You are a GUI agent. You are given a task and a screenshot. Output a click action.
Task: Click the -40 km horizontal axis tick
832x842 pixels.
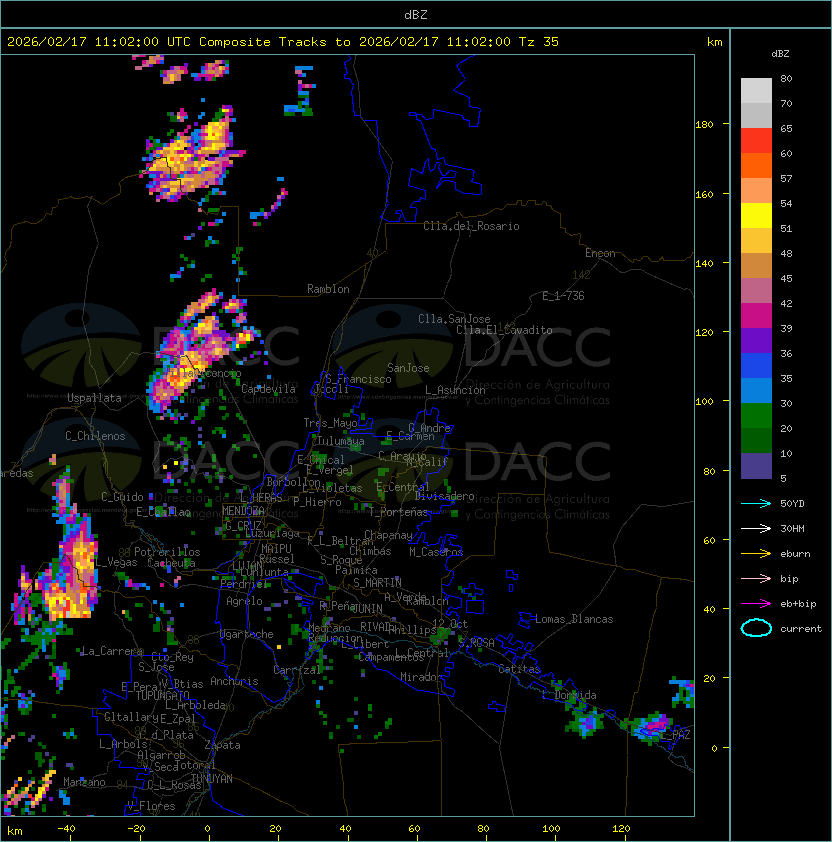click(x=66, y=829)
